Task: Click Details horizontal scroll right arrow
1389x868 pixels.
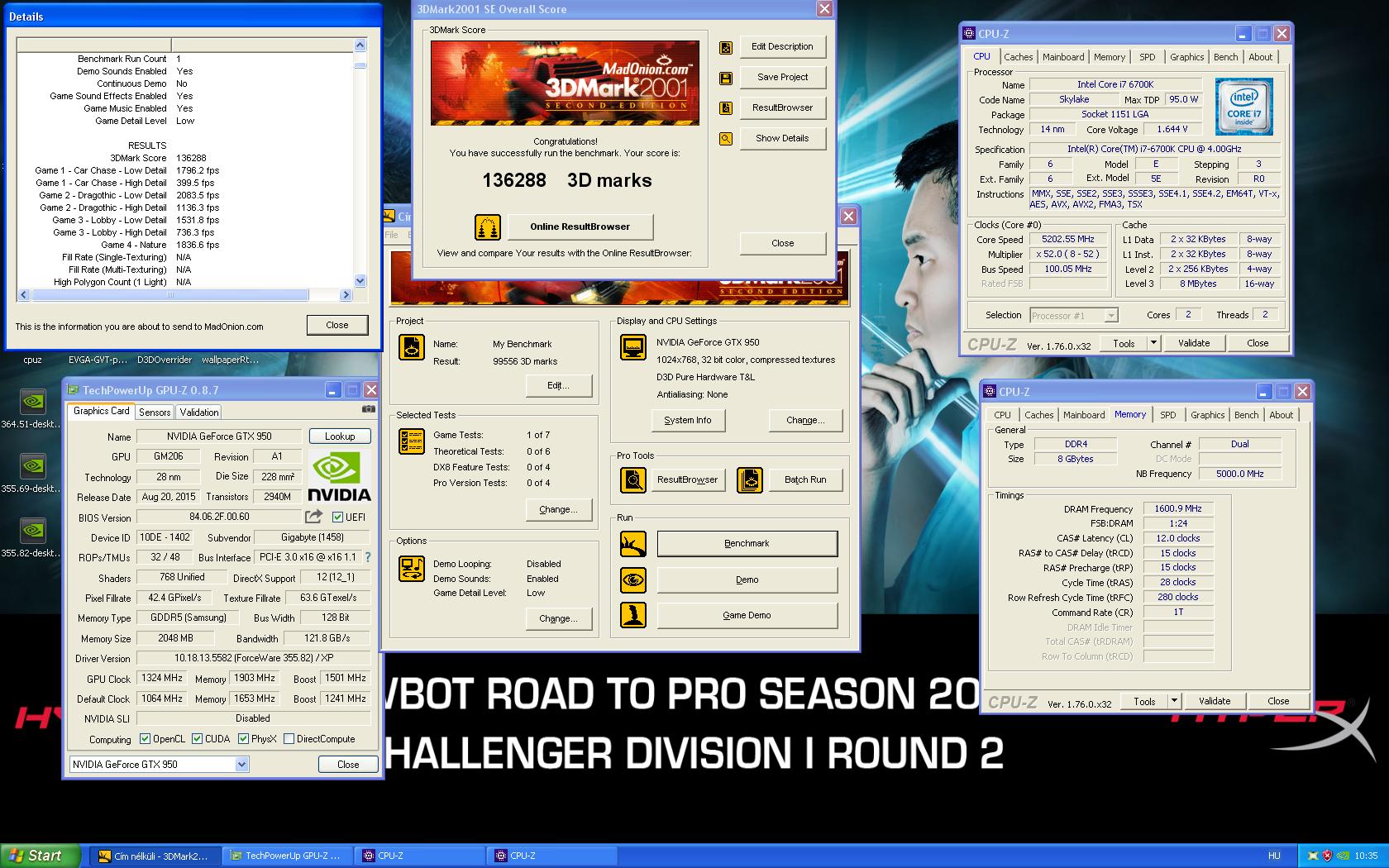Action: (346, 294)
